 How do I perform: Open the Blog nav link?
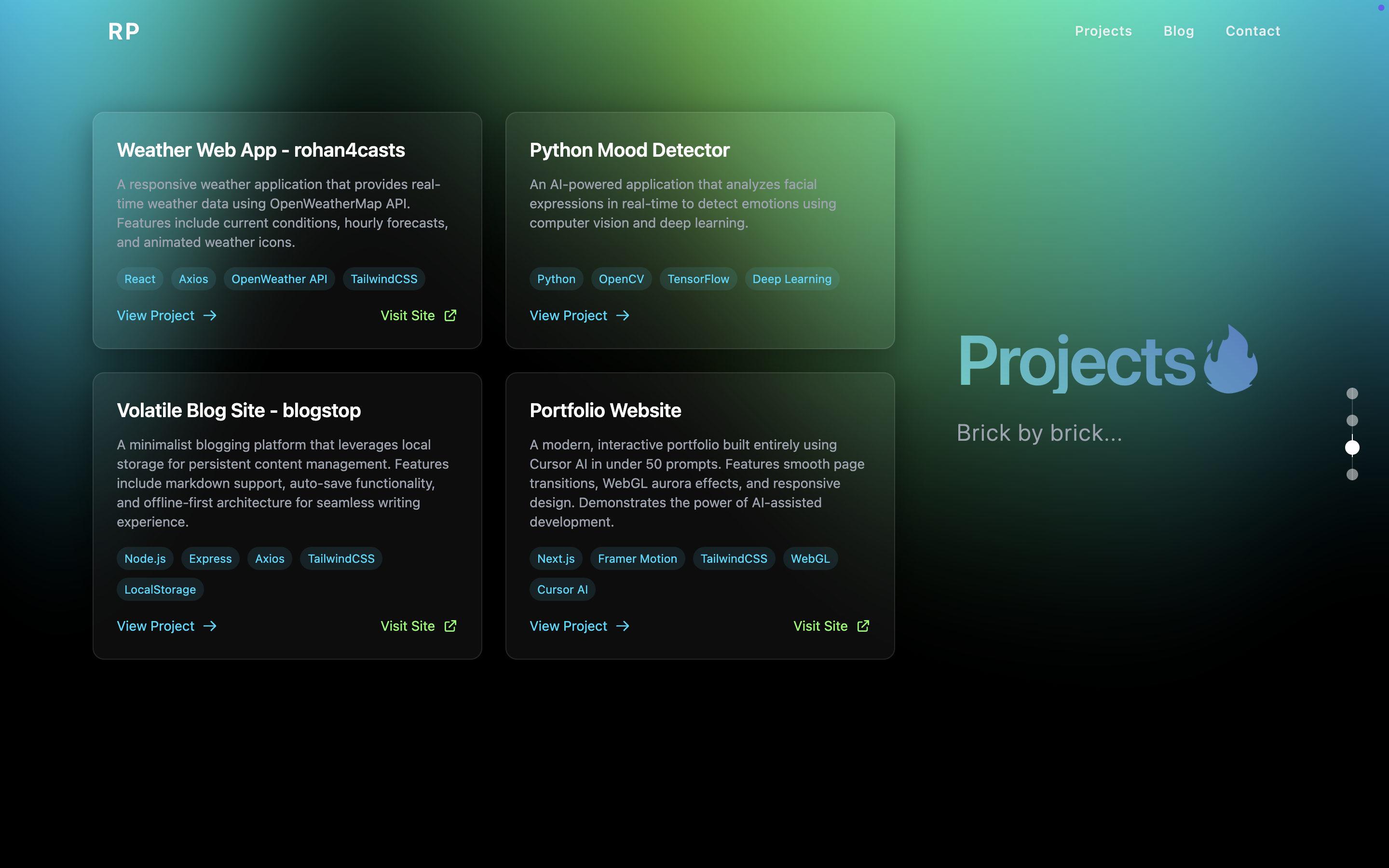coord(1178,31)
